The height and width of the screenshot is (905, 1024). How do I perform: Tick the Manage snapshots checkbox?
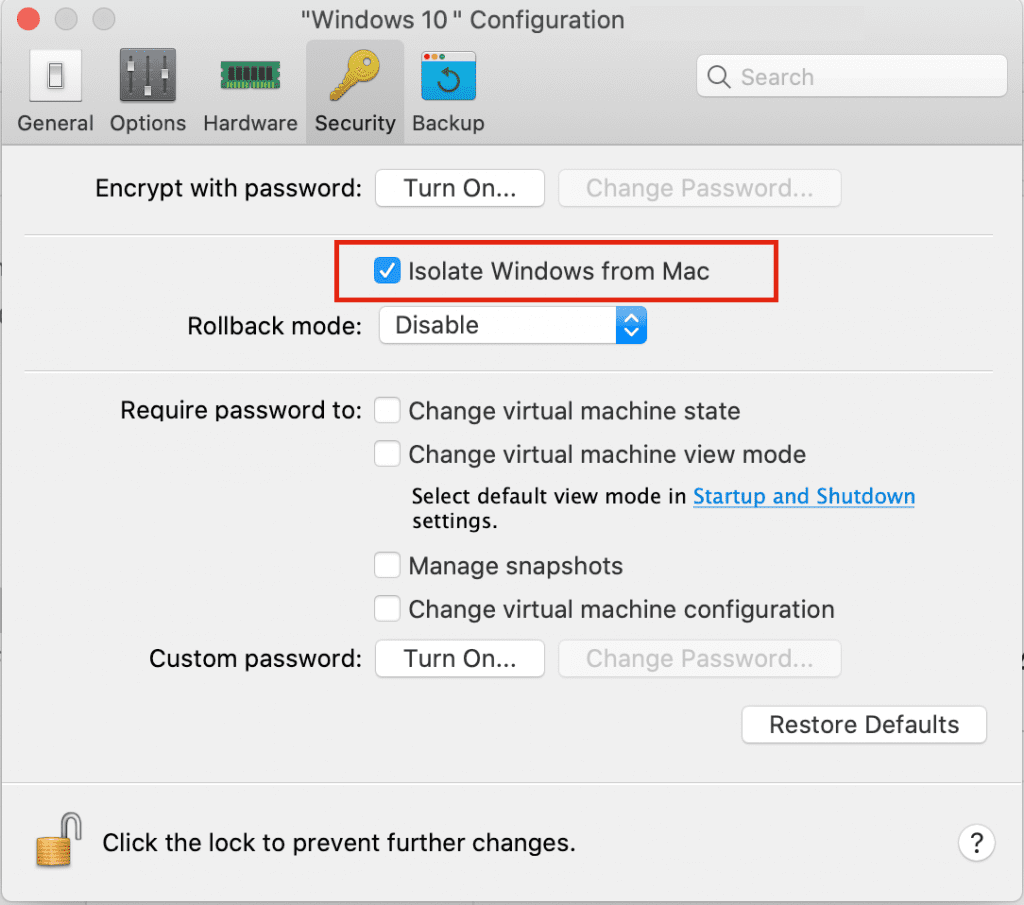[x=387, y=566]
